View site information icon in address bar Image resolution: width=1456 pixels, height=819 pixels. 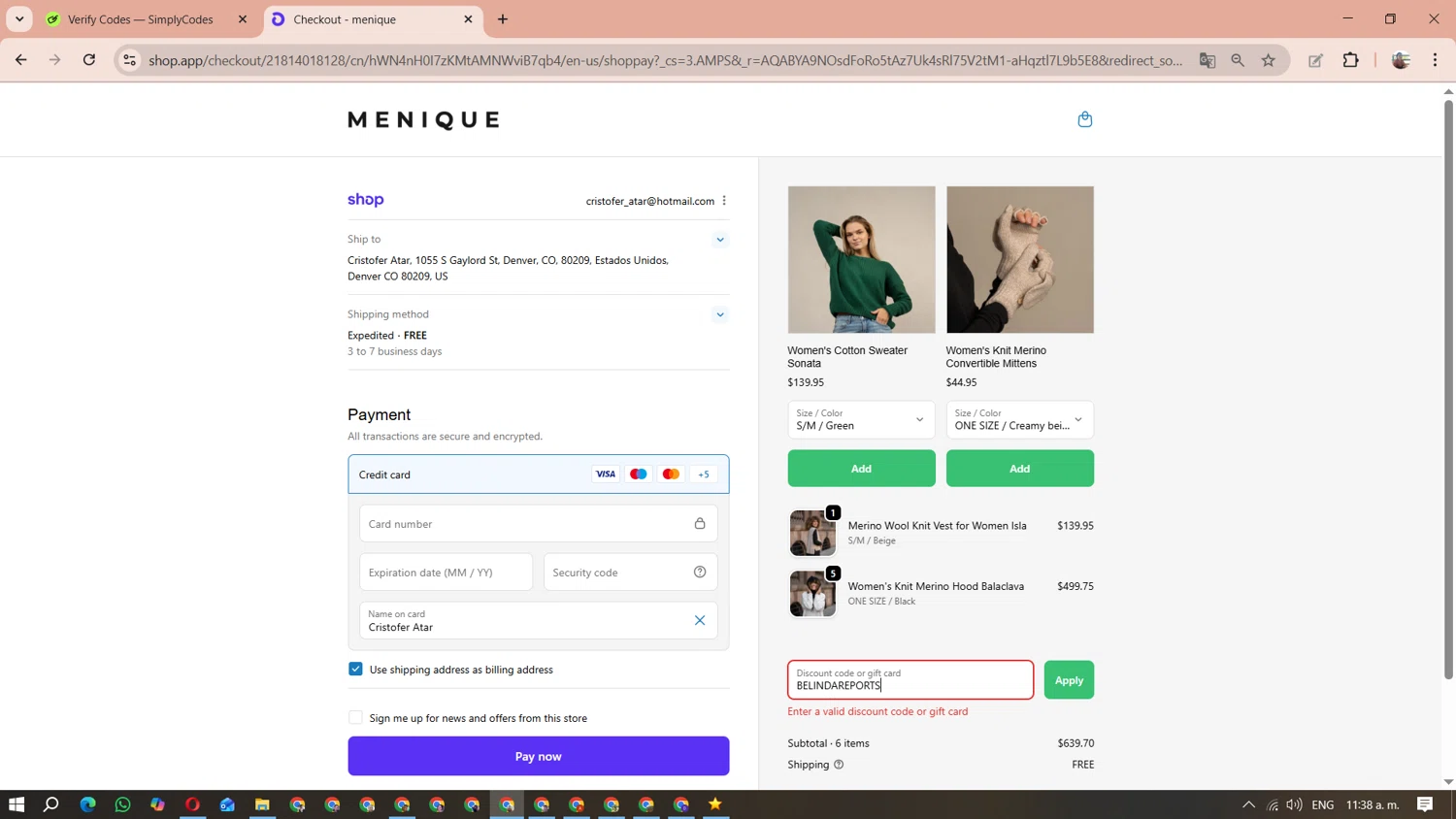click(x=129, y=60)
